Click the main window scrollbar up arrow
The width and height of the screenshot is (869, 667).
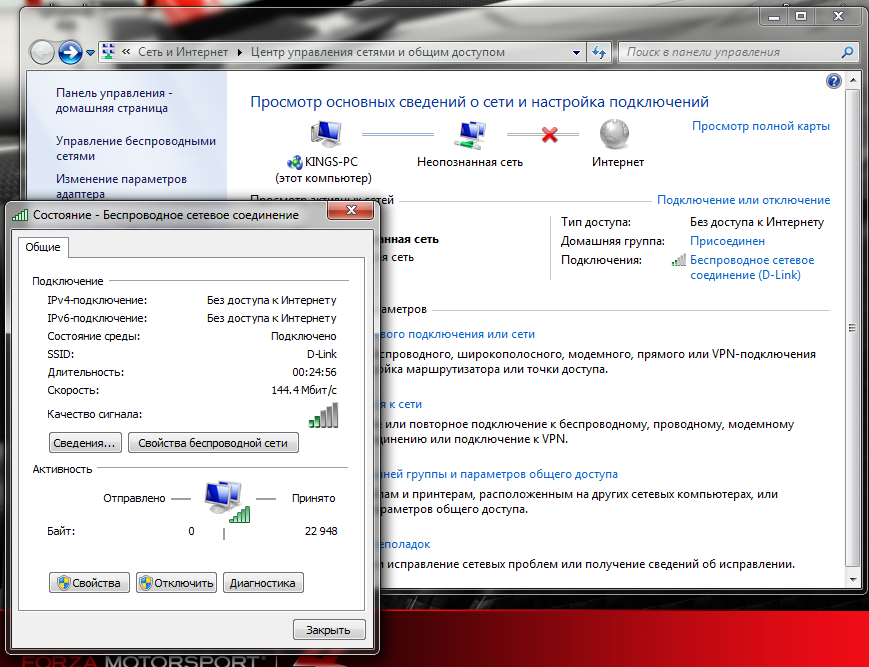coord(853,81)
